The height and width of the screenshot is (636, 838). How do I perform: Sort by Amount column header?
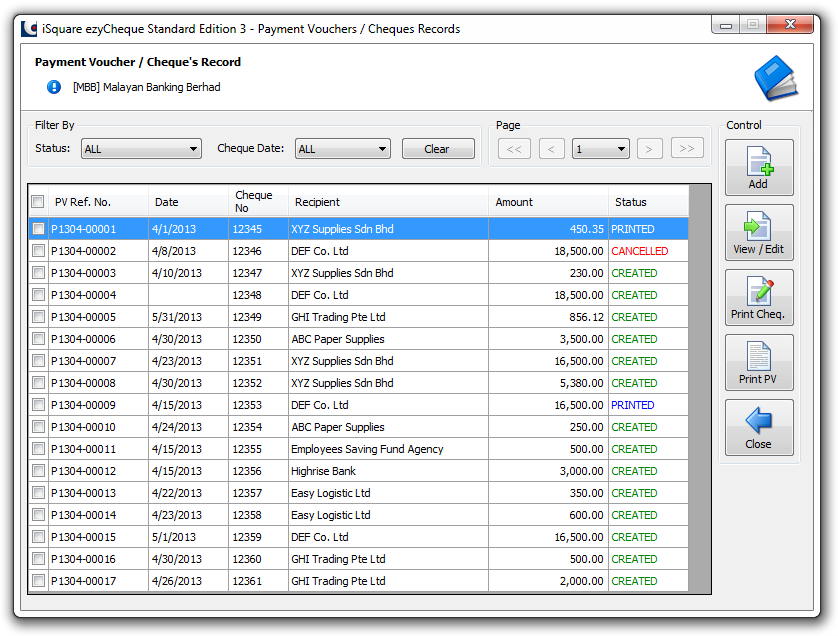(548, 201)
